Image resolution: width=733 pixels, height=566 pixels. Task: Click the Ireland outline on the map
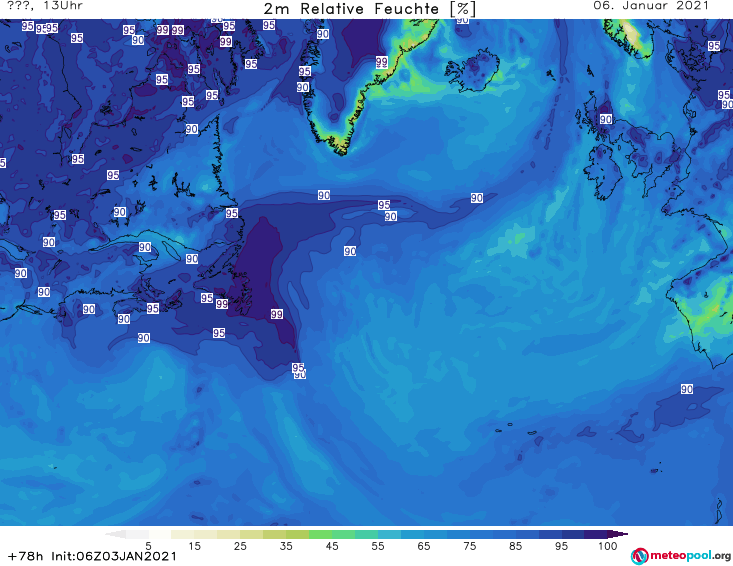[x=604, y=172]
